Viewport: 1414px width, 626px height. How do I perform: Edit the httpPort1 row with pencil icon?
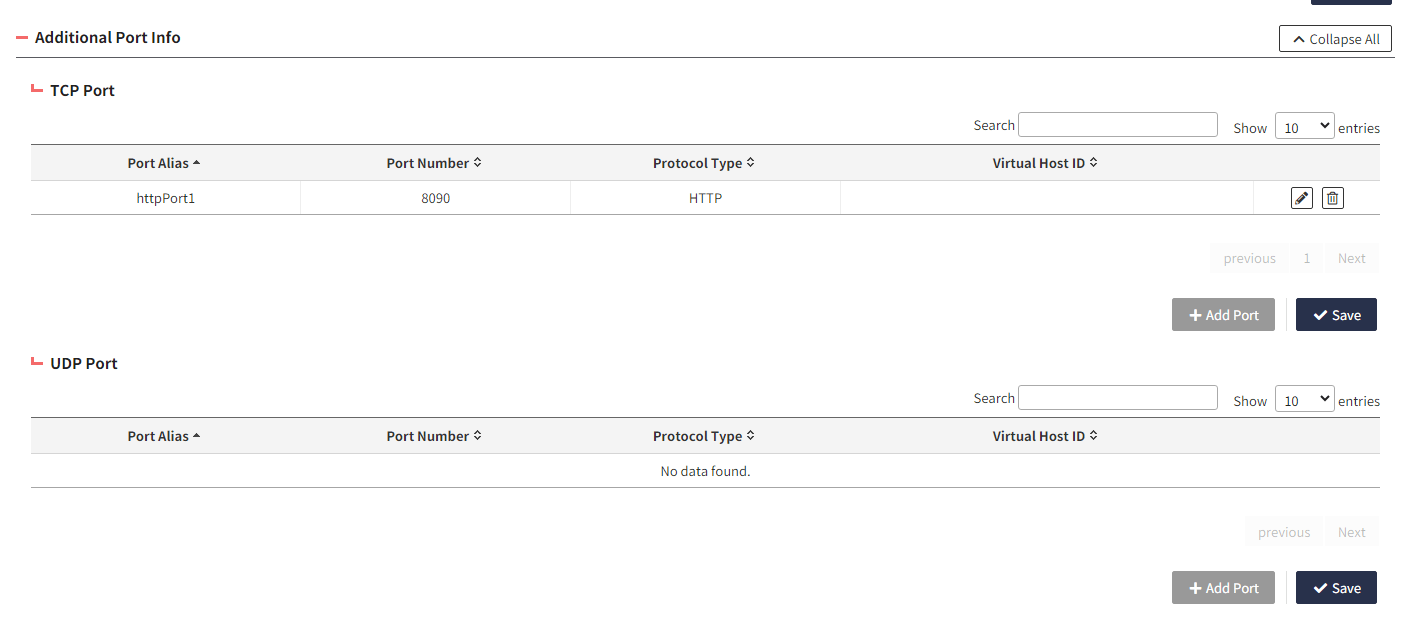point(1301,198)
